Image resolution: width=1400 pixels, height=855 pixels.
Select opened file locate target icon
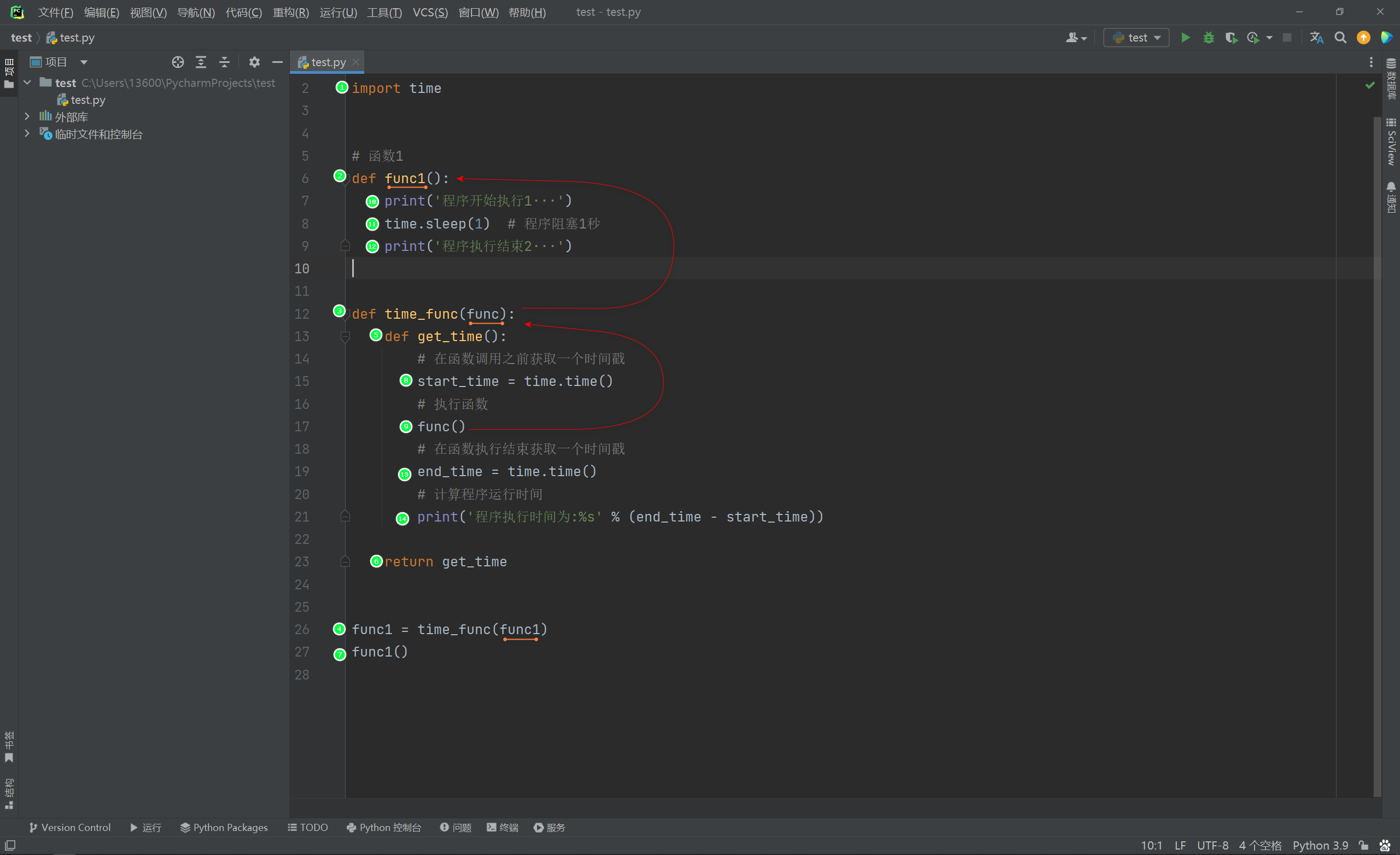pyautogui.click(x=178, y=62)
